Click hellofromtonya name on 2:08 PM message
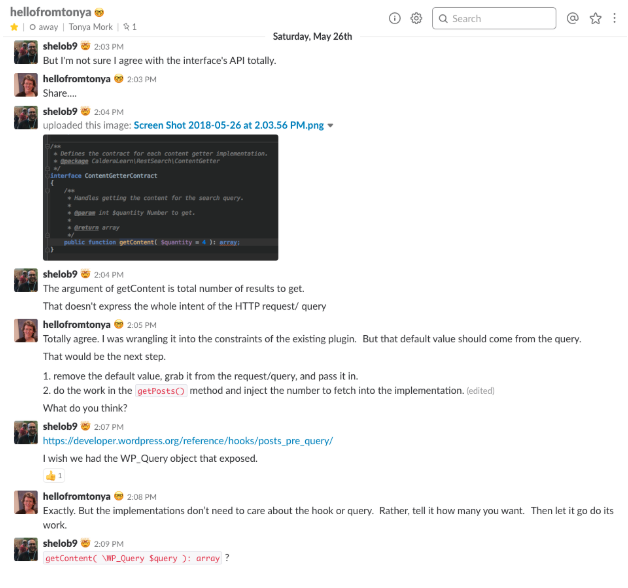The image size is (628, 588). click(x=76, y=495)
